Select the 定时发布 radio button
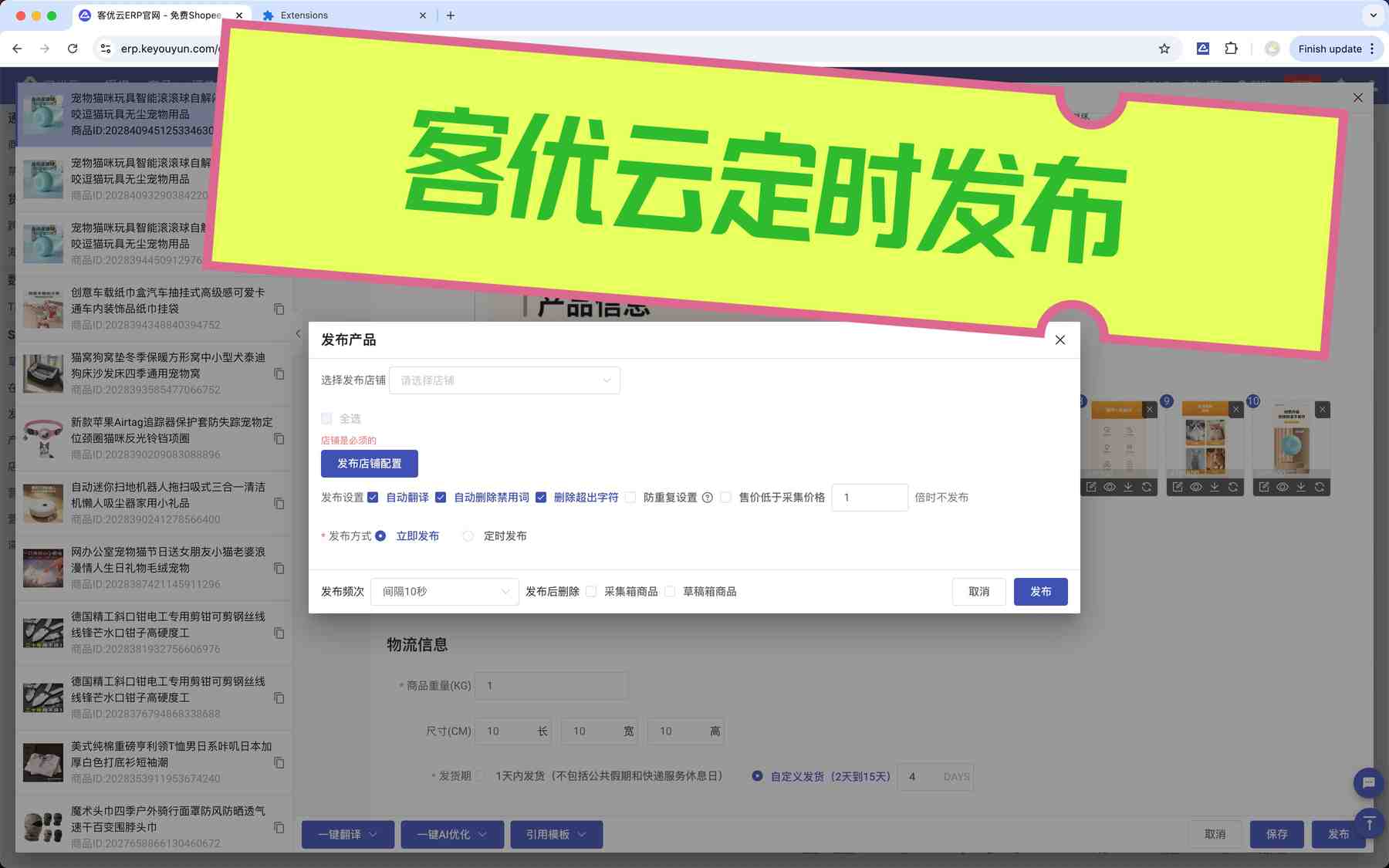Viewport: 1389px width, 868px height. (x=468, y=536)
